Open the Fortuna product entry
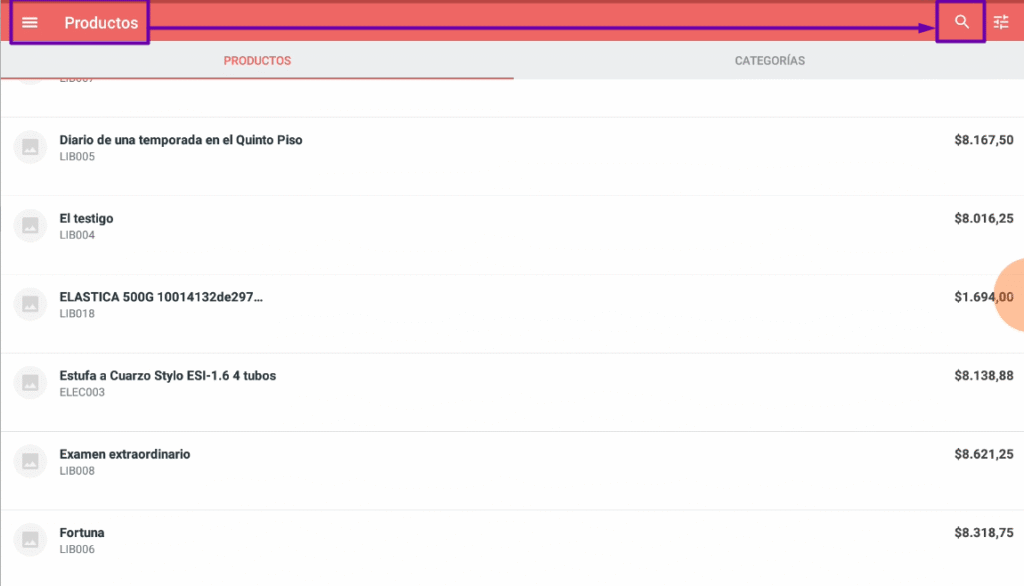The height and width of the screenshot is (586, 1024). click(82, 533)
